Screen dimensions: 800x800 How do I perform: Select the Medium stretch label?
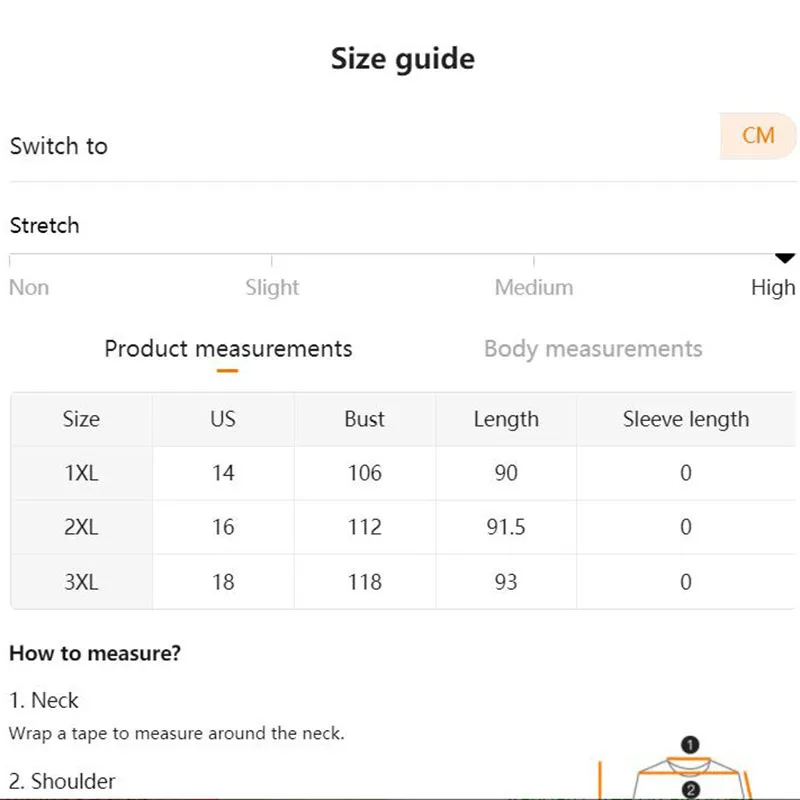(533, 288)
